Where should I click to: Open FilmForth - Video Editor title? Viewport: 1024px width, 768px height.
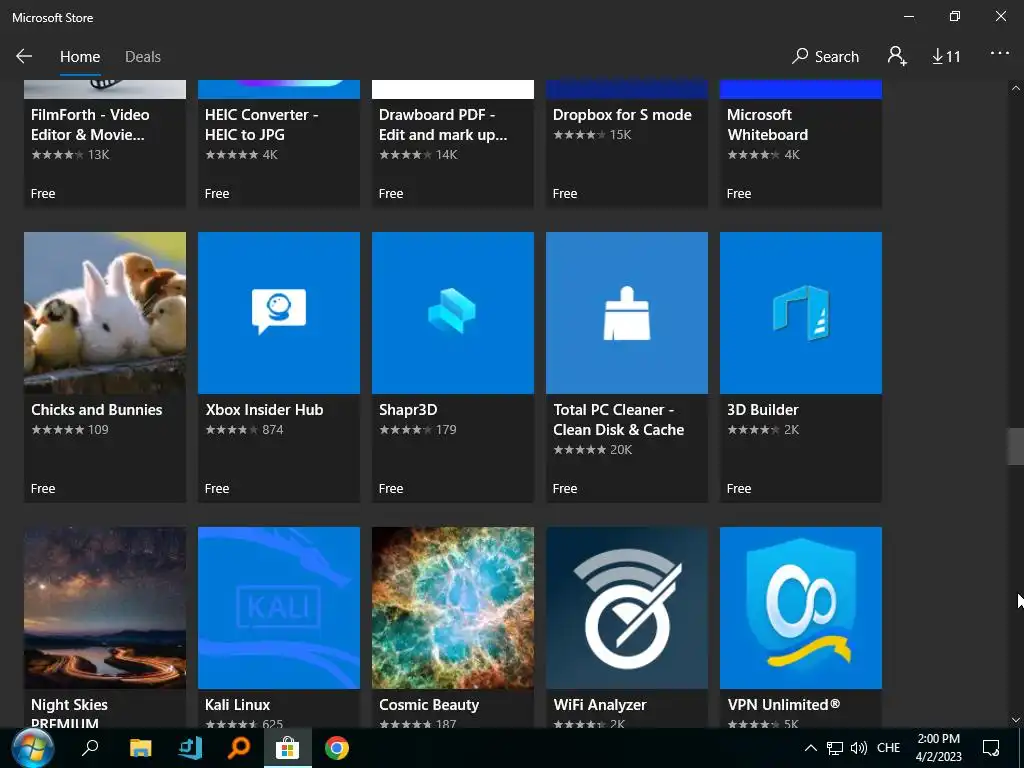click(x=90, y=125)
